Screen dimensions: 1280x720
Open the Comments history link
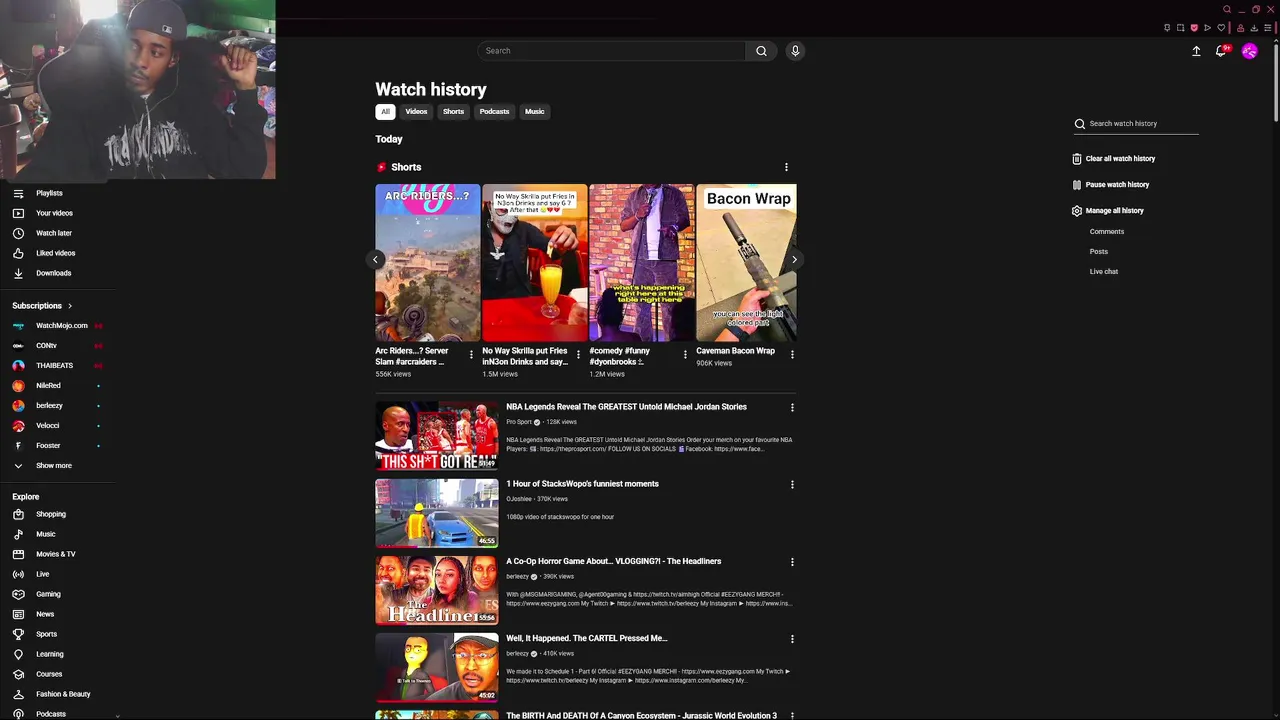[1107, 232]
